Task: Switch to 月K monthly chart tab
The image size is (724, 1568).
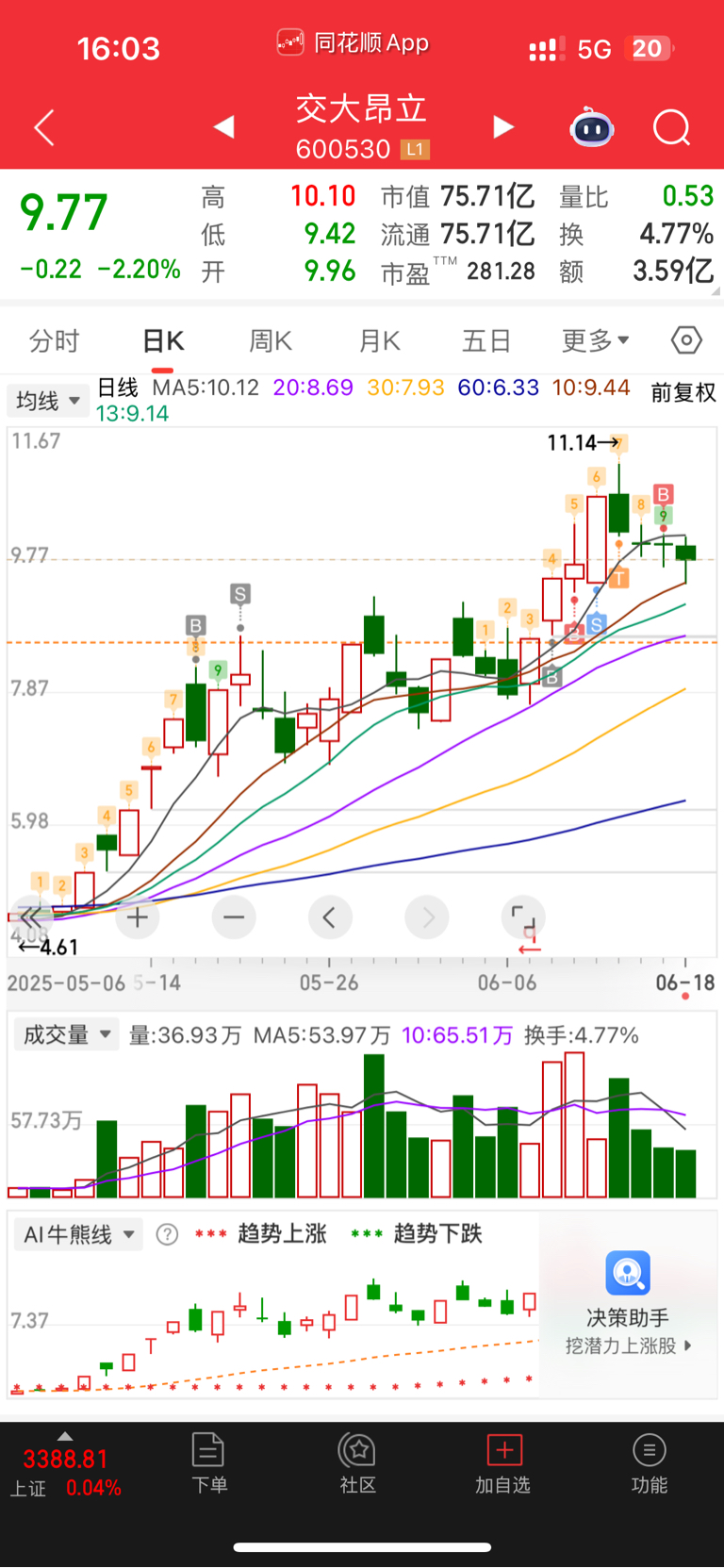Action: 380,340
